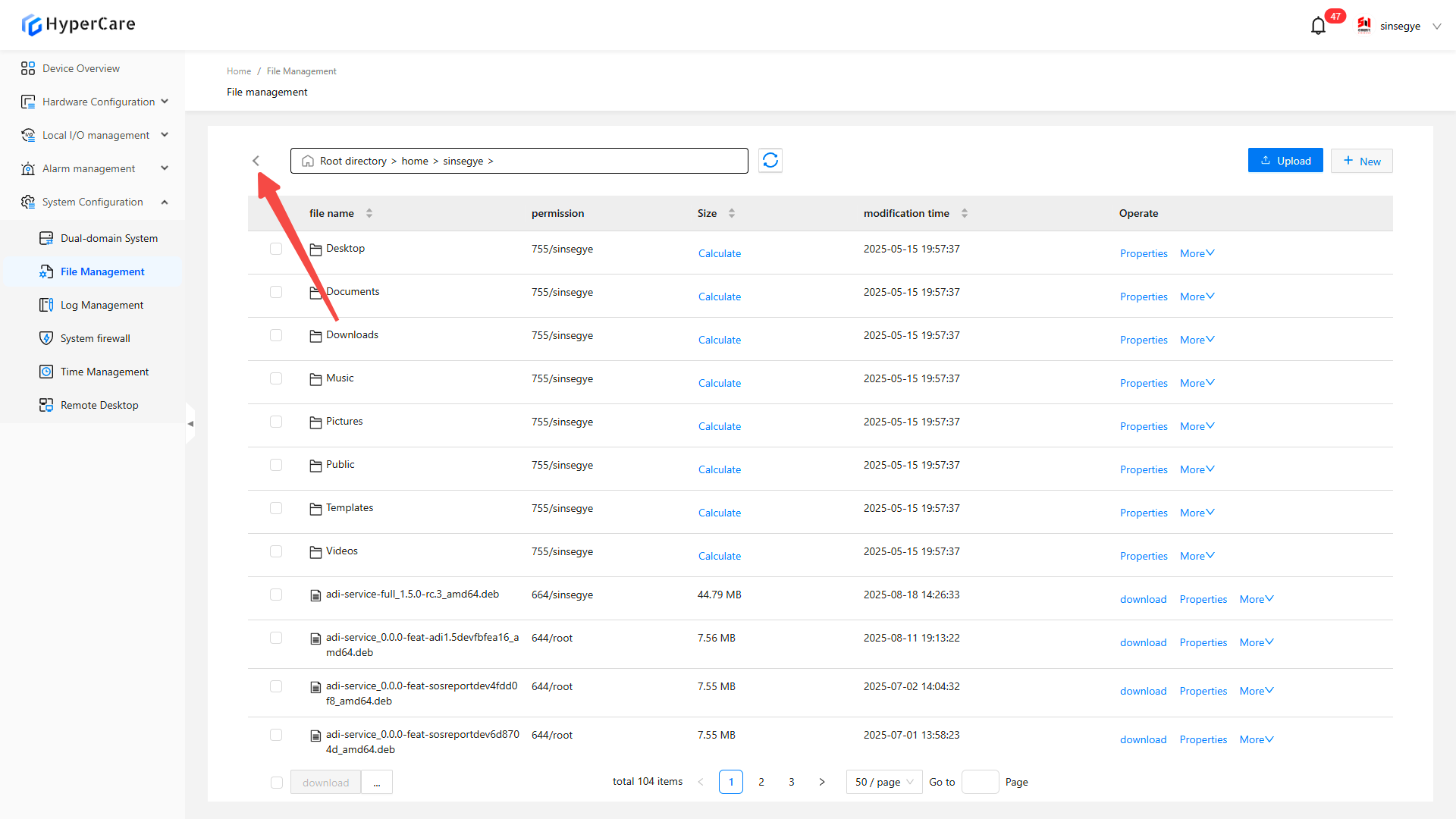Select the Music folder checkbox
The height and width of the screenshot is (819, 1456).
276,378
